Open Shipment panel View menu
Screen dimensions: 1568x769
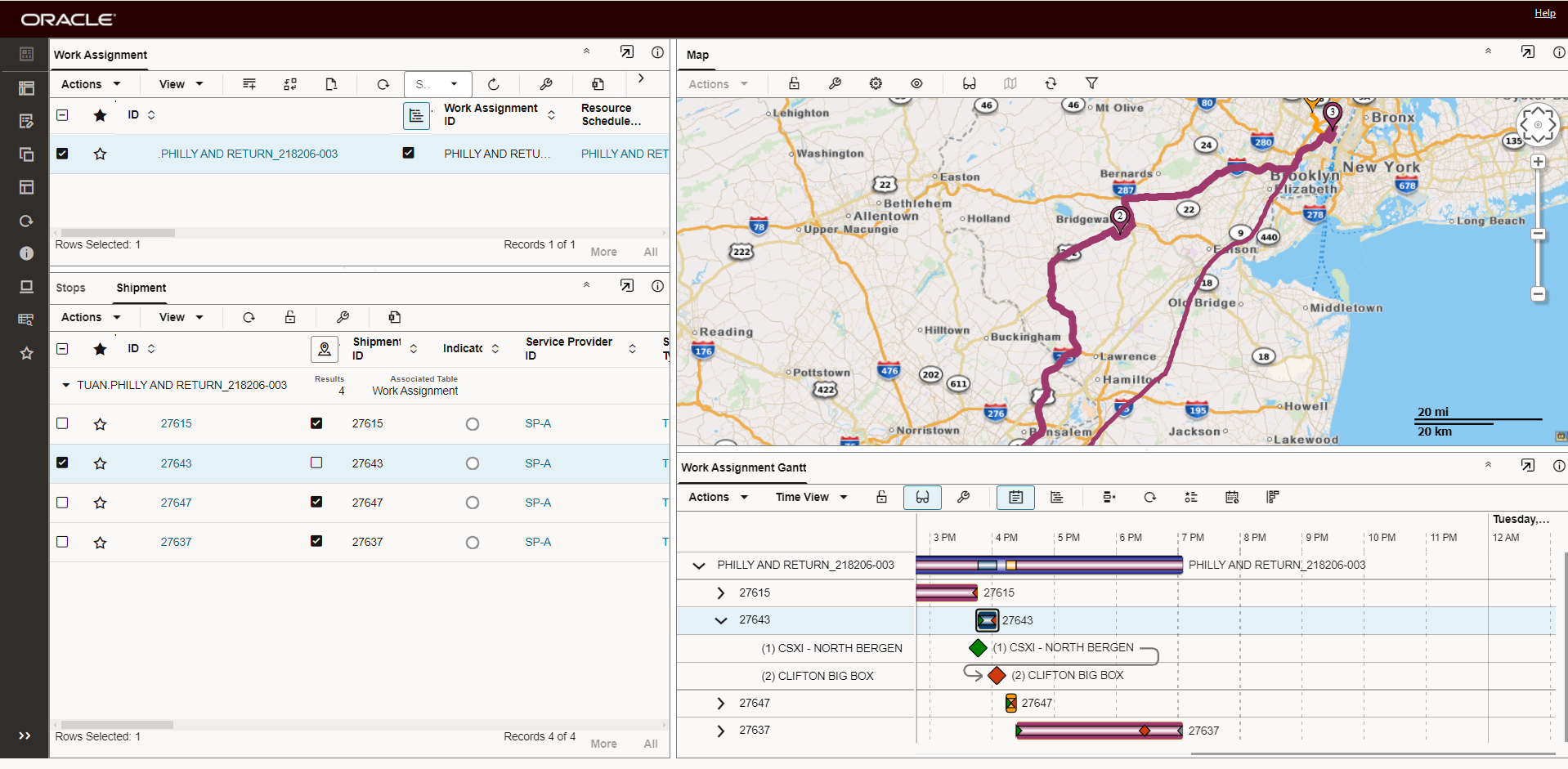pos(181,317)
